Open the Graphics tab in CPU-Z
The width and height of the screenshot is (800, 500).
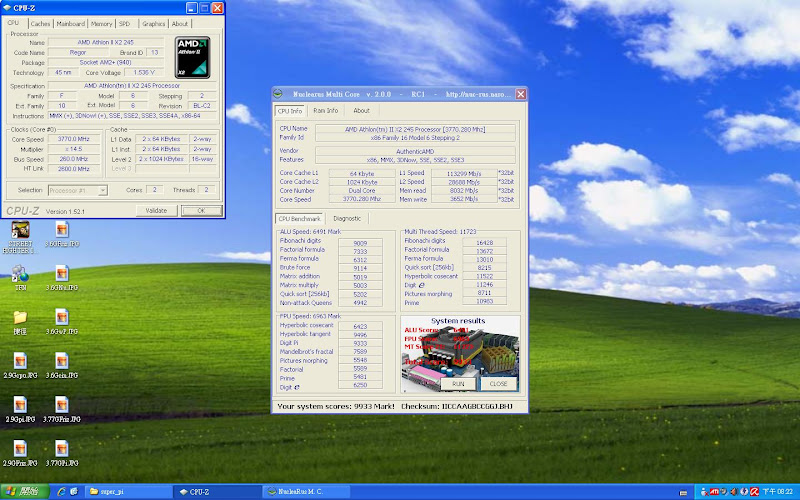click(x=153, y=23)
